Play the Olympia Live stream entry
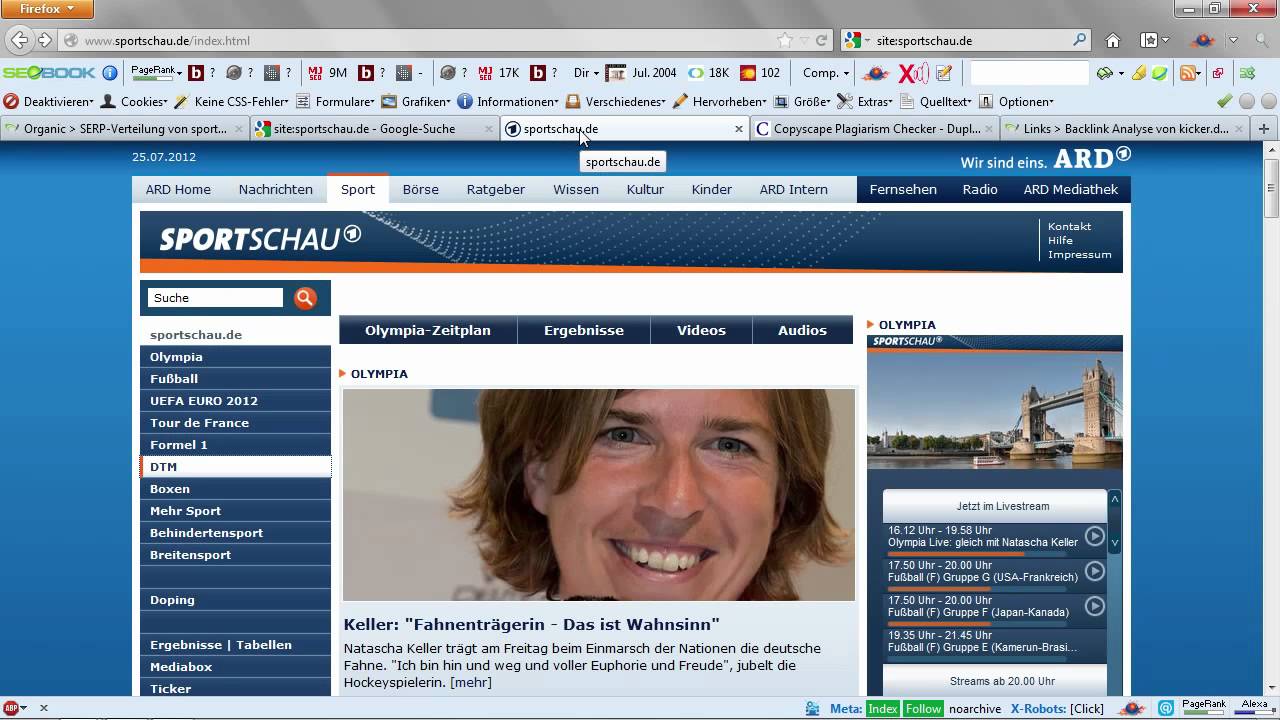This screenshot has width=1280, height=720. 1095,537
